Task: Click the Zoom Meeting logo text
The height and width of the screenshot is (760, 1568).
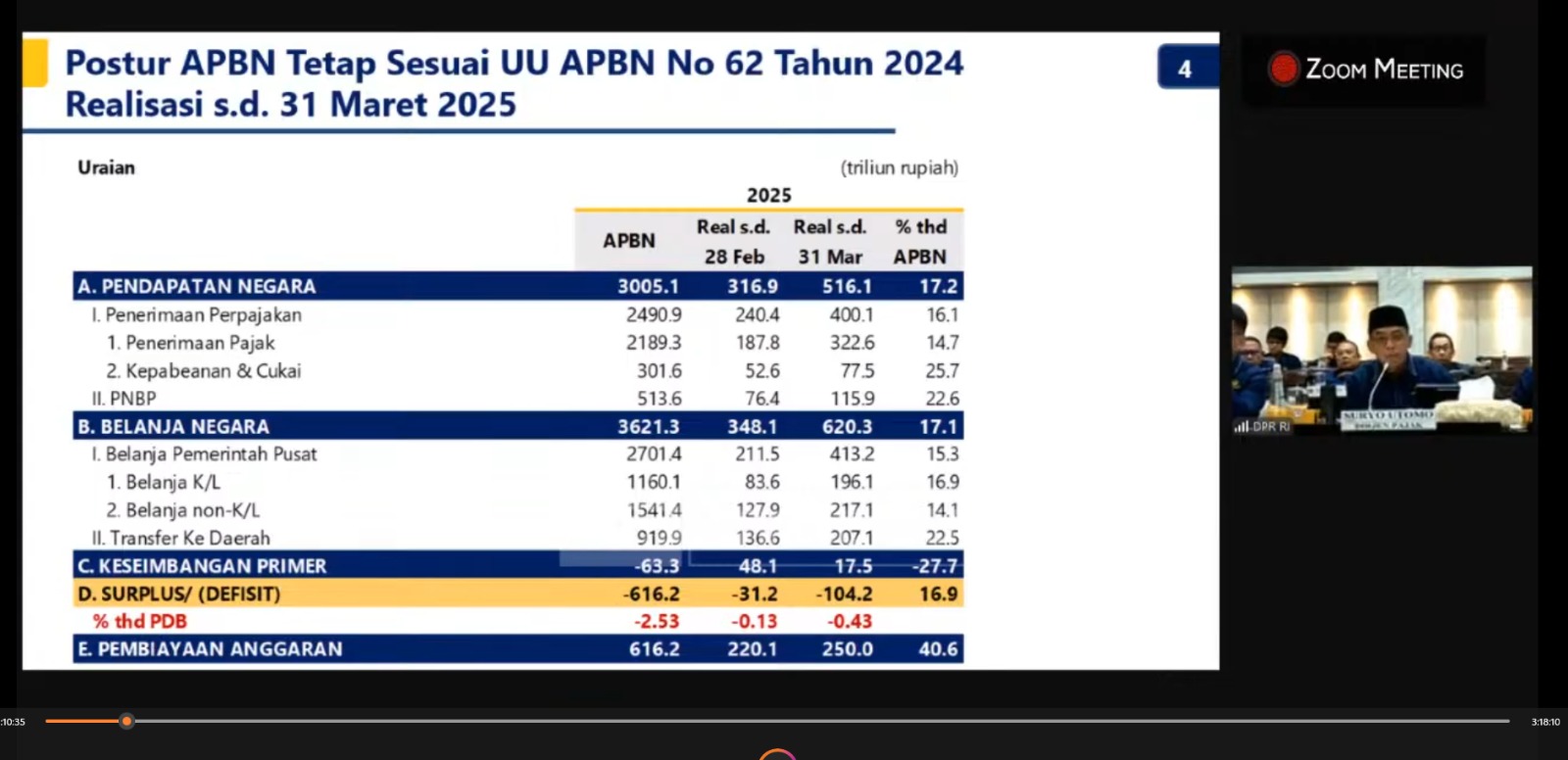Action: point(1384,70)
